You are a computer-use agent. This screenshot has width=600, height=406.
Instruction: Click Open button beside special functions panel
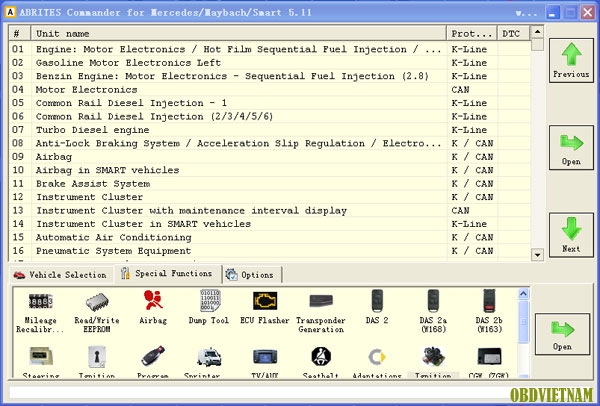(562, 334)
